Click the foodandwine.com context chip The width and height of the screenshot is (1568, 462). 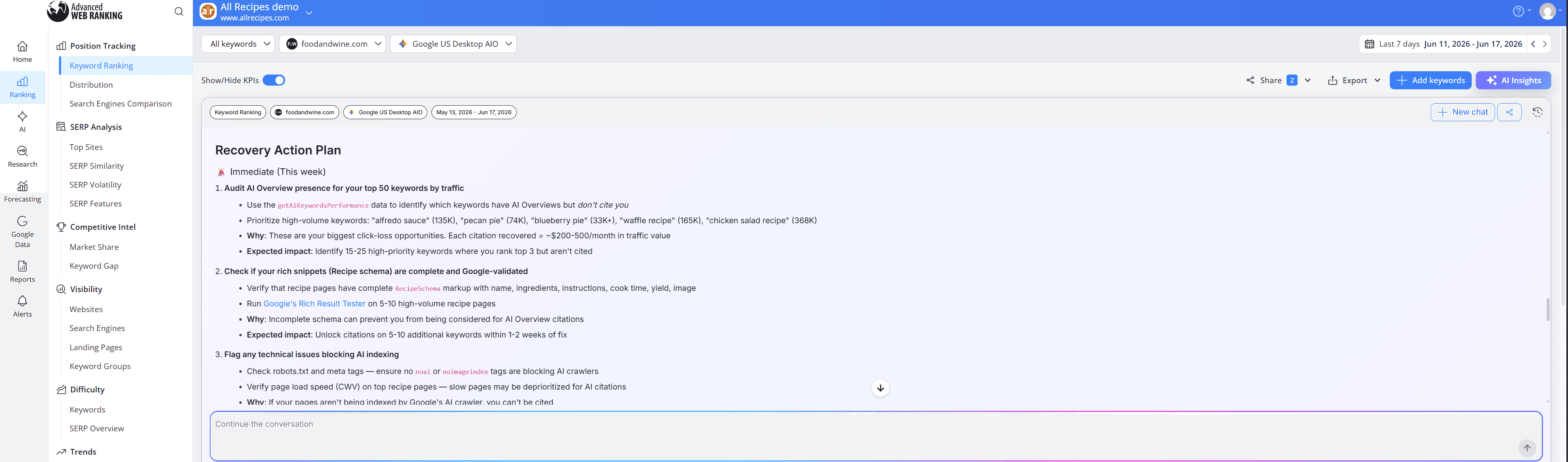304,112
